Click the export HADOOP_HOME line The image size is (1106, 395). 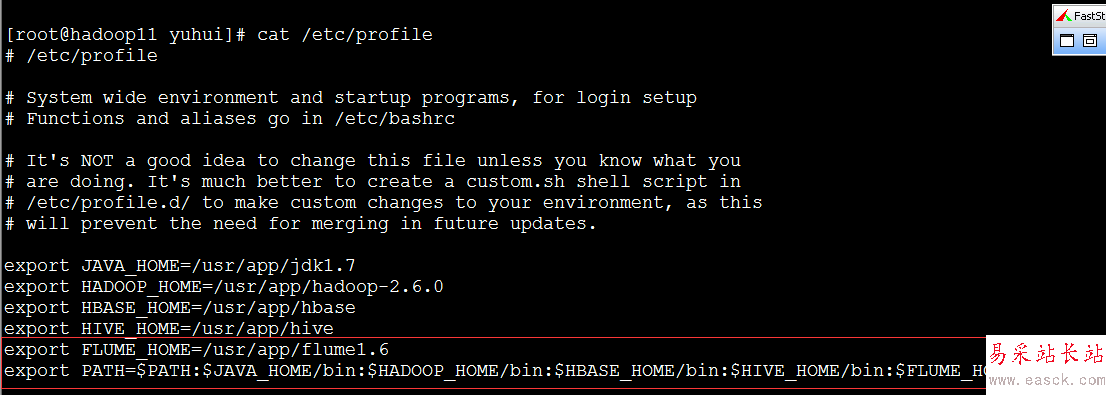coord(224,287)
